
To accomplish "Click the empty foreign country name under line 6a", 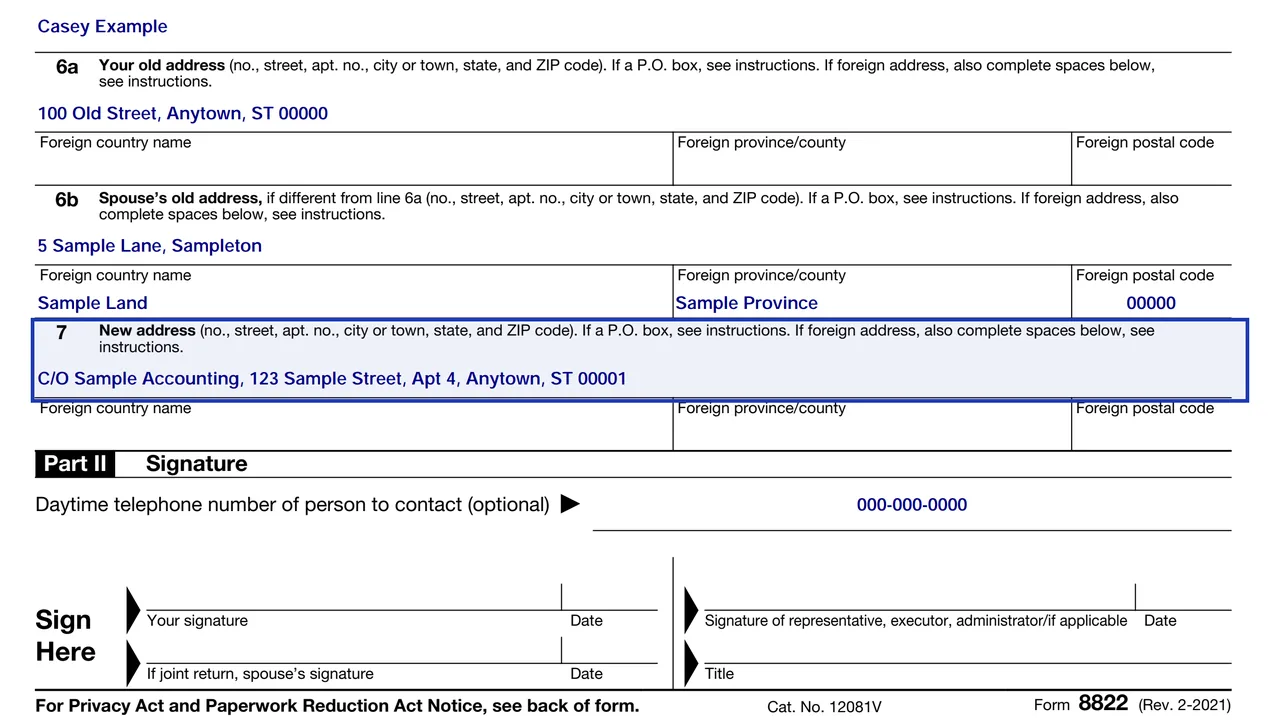I will 354,159.
